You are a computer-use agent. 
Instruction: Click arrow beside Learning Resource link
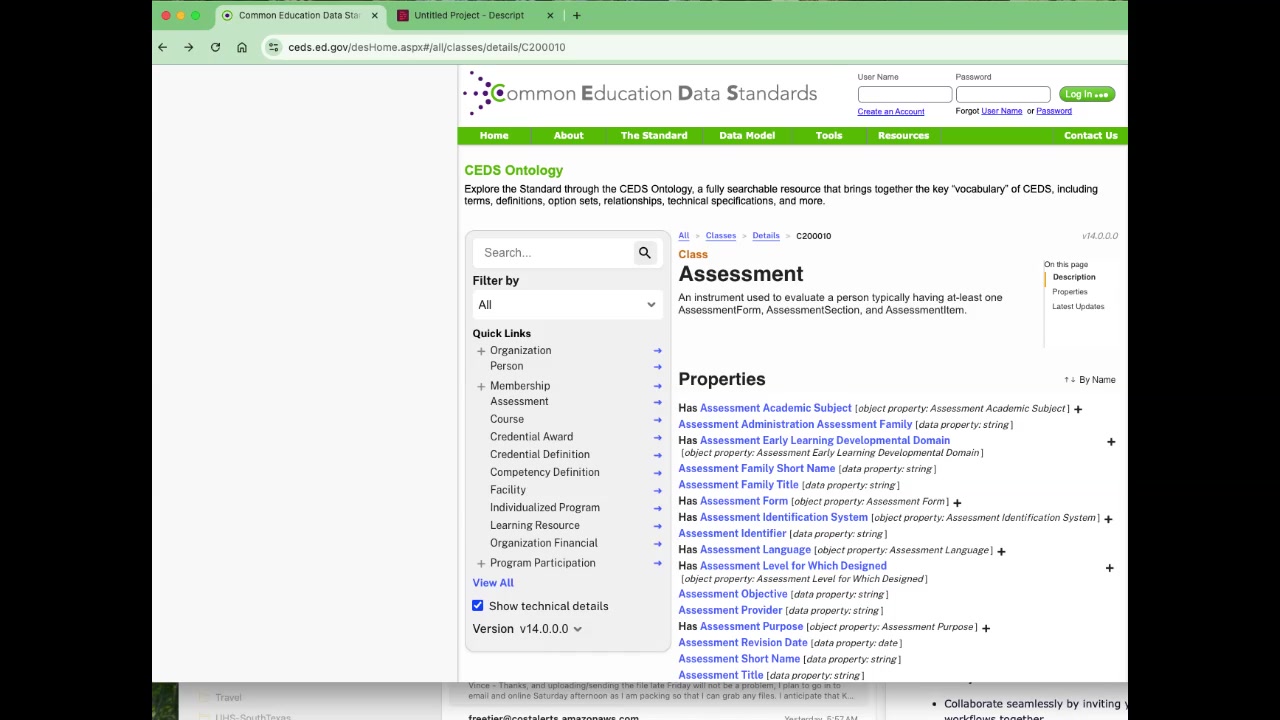pos(657,525)
